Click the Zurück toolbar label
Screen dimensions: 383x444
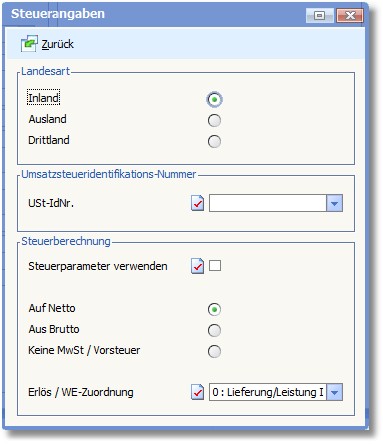click(x=57, y=44)
